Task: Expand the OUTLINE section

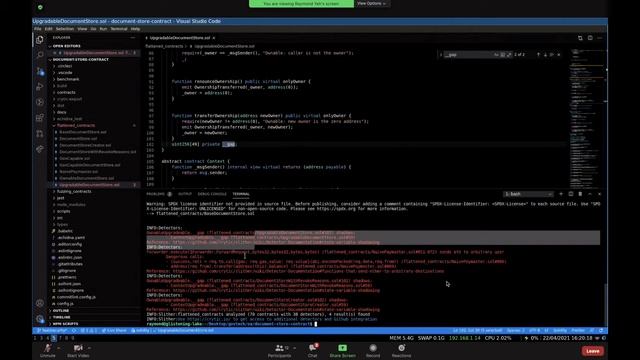Action: [60, 311]
